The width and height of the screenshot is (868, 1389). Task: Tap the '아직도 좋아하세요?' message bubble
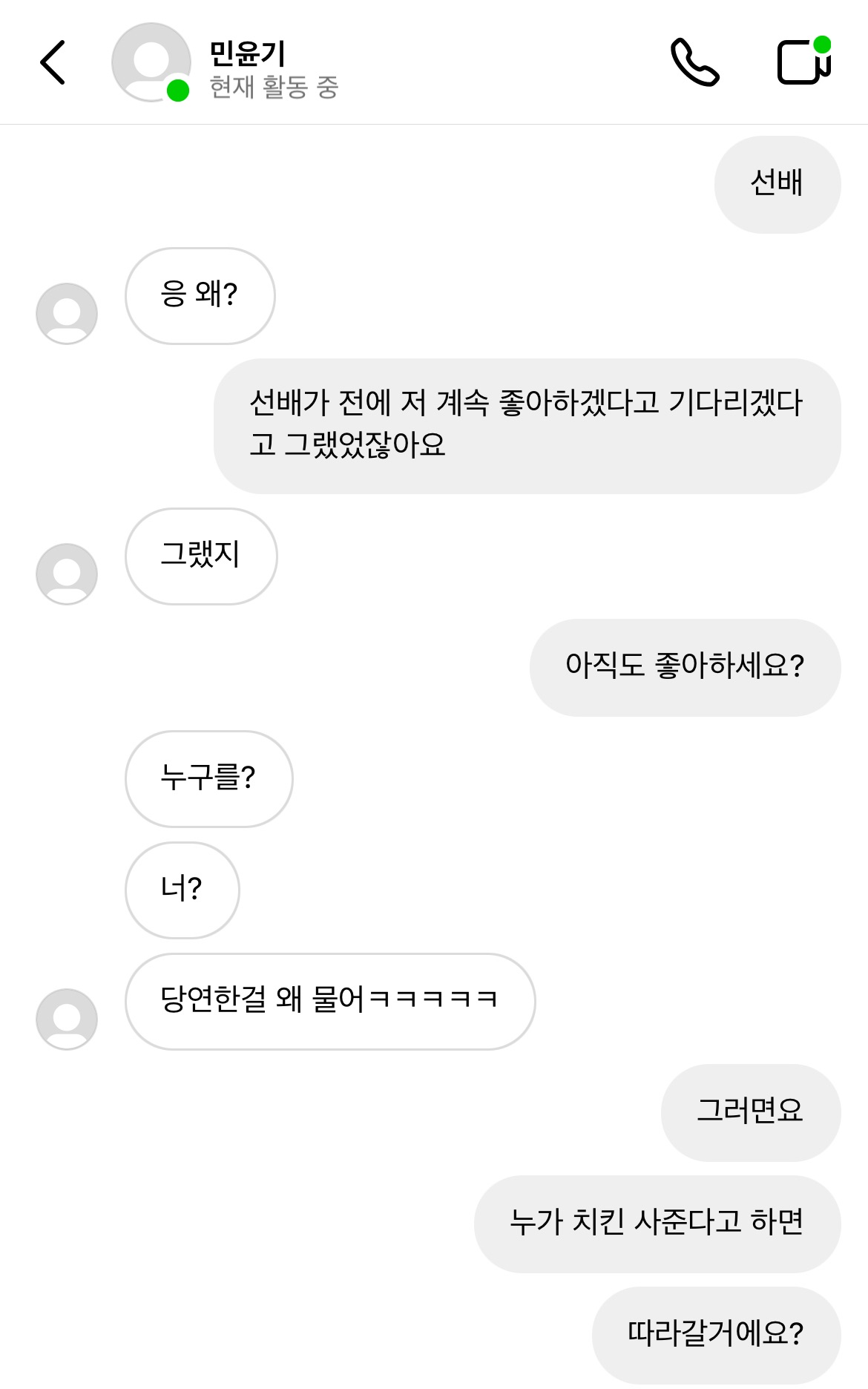(685, 667)
